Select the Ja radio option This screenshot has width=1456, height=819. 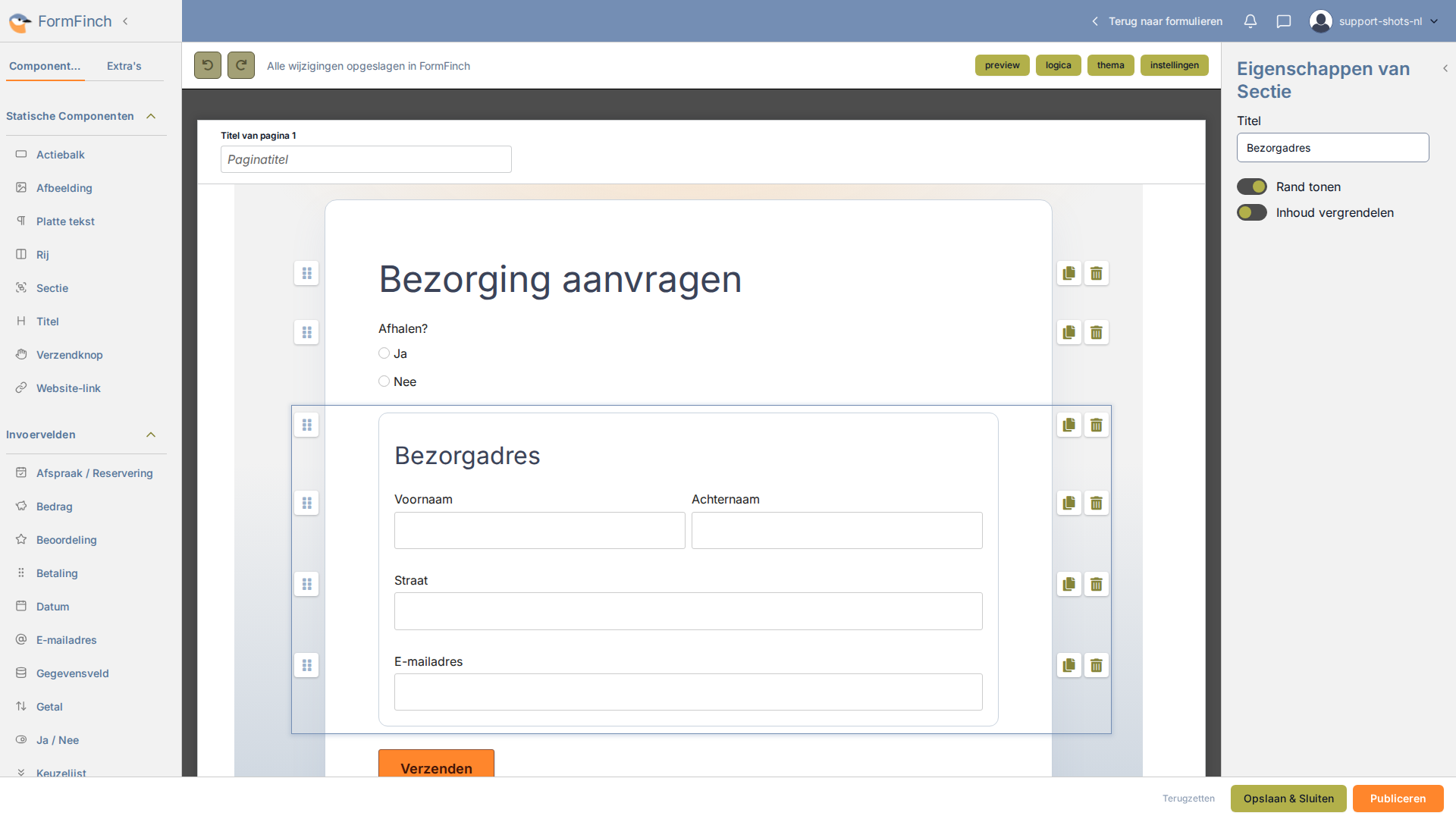click(384, 353)
